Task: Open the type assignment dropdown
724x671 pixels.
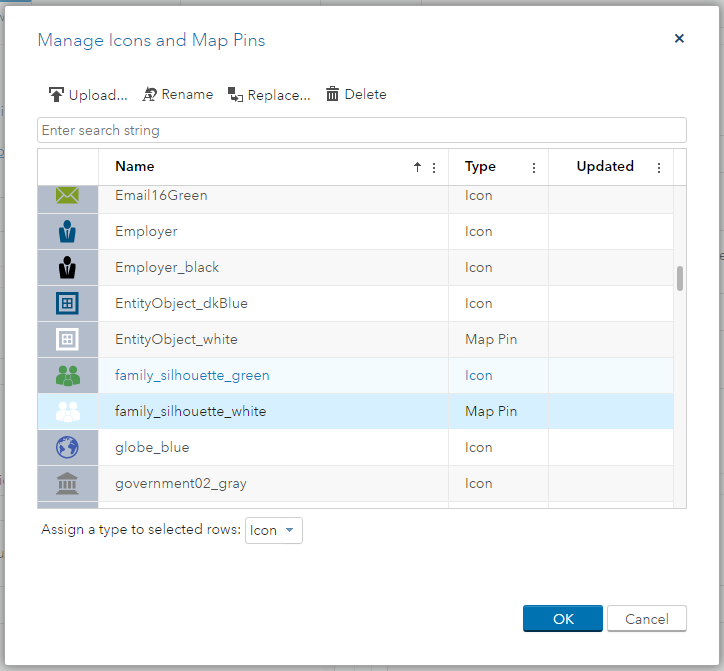Action: point(273,531)
